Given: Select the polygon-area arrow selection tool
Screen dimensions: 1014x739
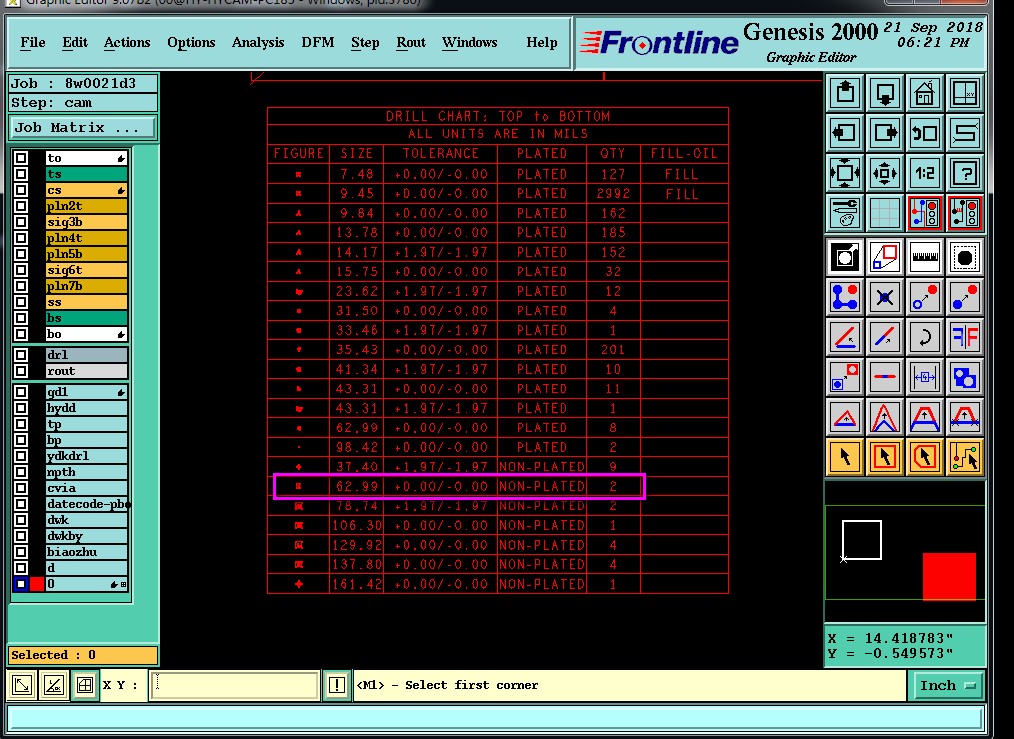Looking at the screenshot, I should (925, 457).
